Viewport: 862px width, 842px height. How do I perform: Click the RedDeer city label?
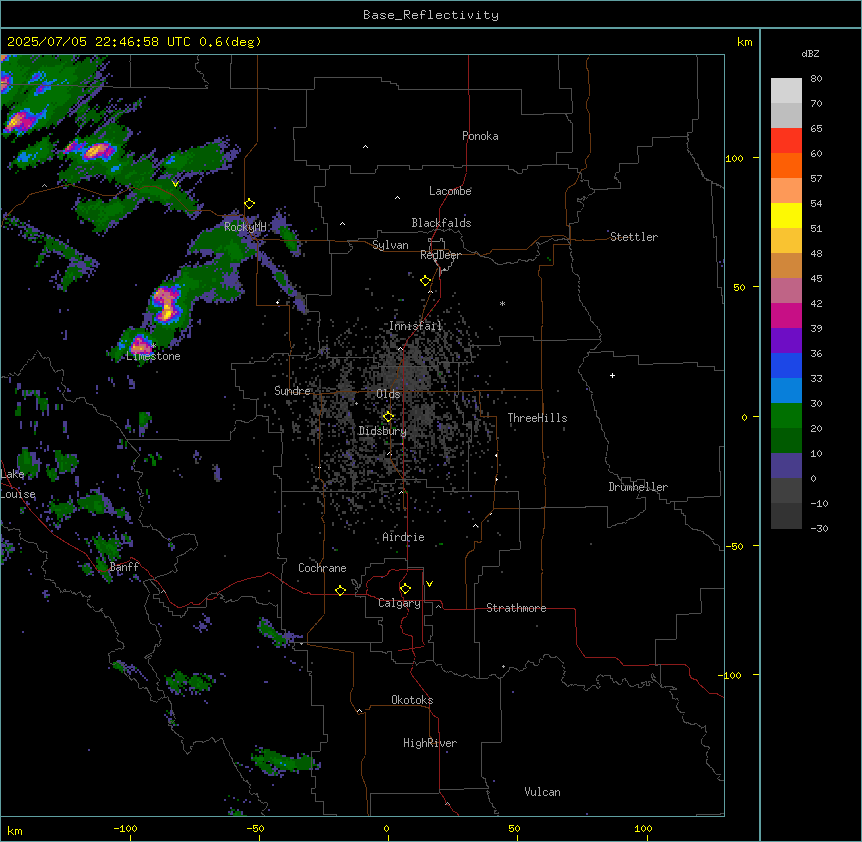click(440, 255)
